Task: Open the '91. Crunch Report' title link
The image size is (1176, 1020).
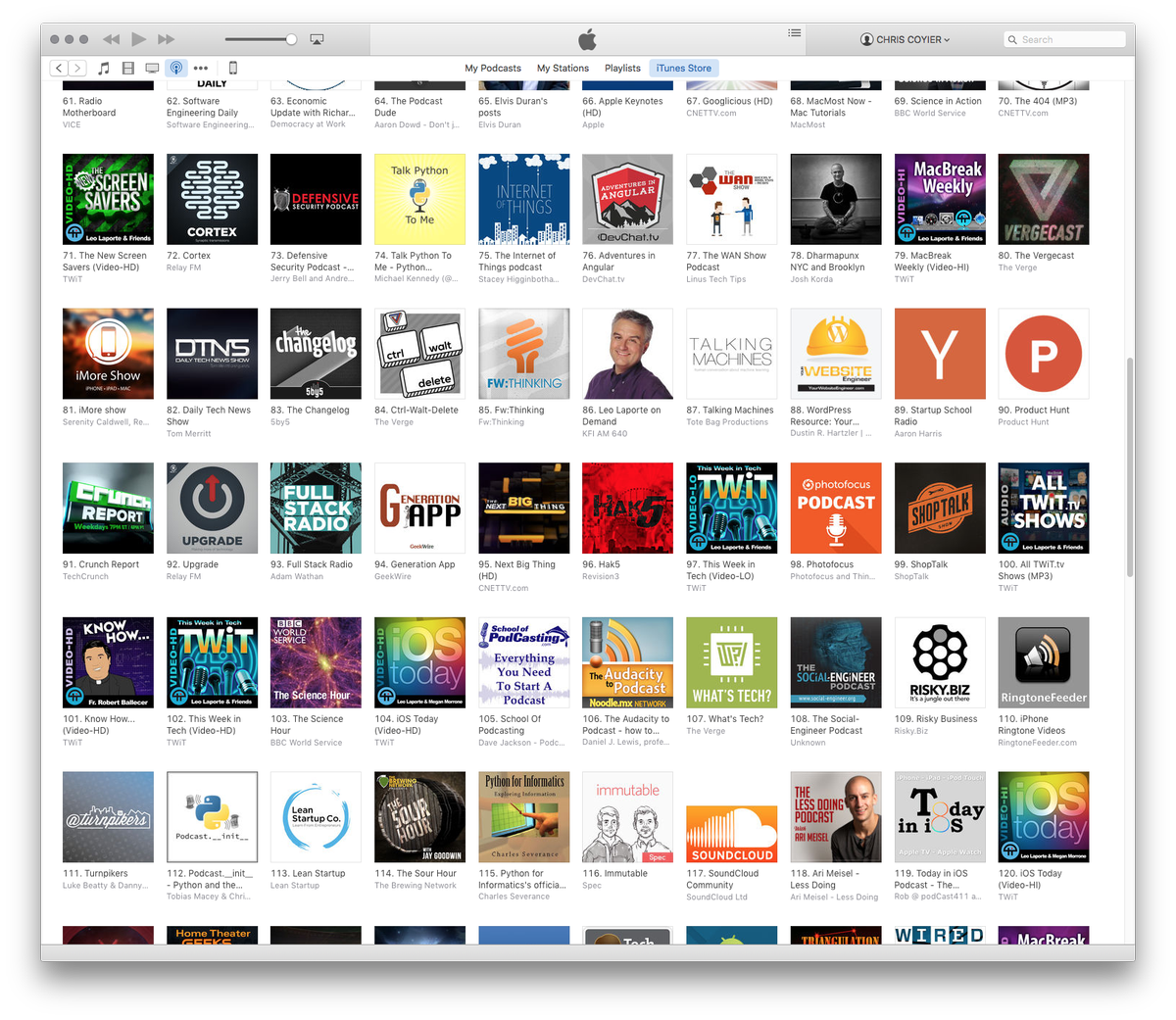Action: [x=101, y=565]
